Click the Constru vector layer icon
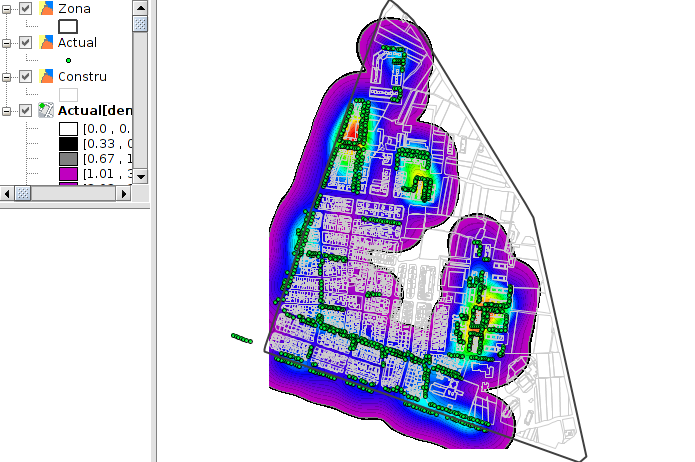Image resolution: width=695 pixels, height=462 pixels. tap(47, 77)
